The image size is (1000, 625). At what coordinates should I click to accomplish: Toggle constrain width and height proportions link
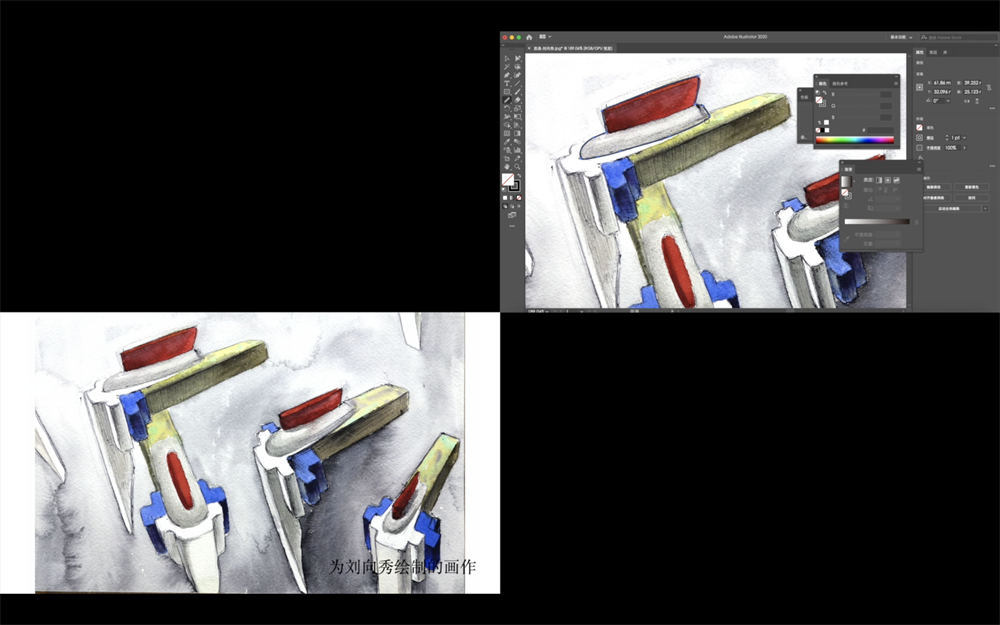(x=989, y=87)
